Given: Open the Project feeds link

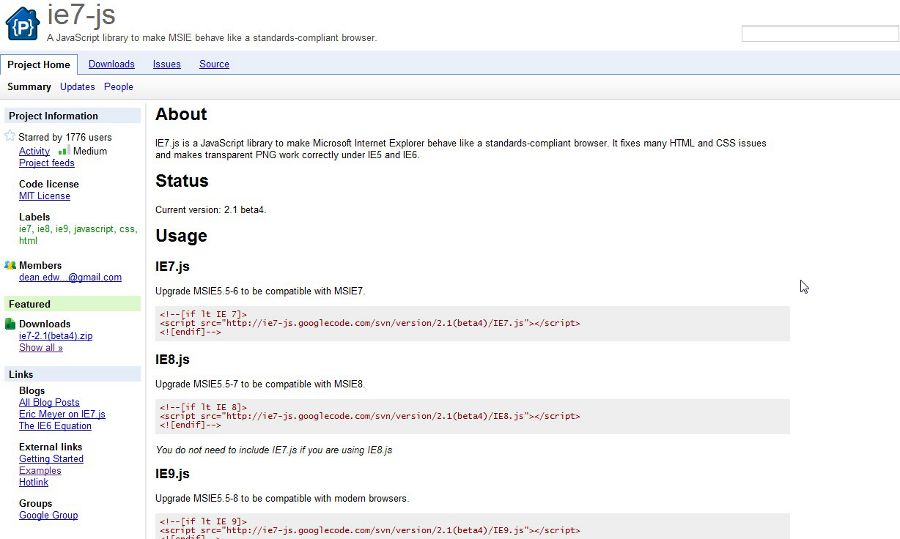Looking at the screenshot, I should point(46,163).
